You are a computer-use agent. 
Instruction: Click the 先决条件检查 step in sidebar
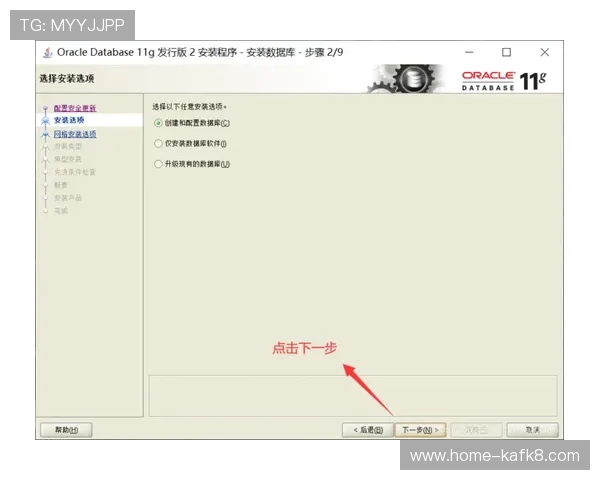pyautogui.click(x=75, y=172)
